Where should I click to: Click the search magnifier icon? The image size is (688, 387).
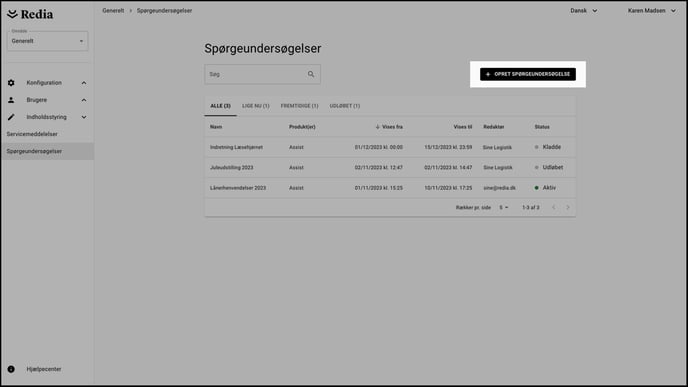tap(311, 74)
